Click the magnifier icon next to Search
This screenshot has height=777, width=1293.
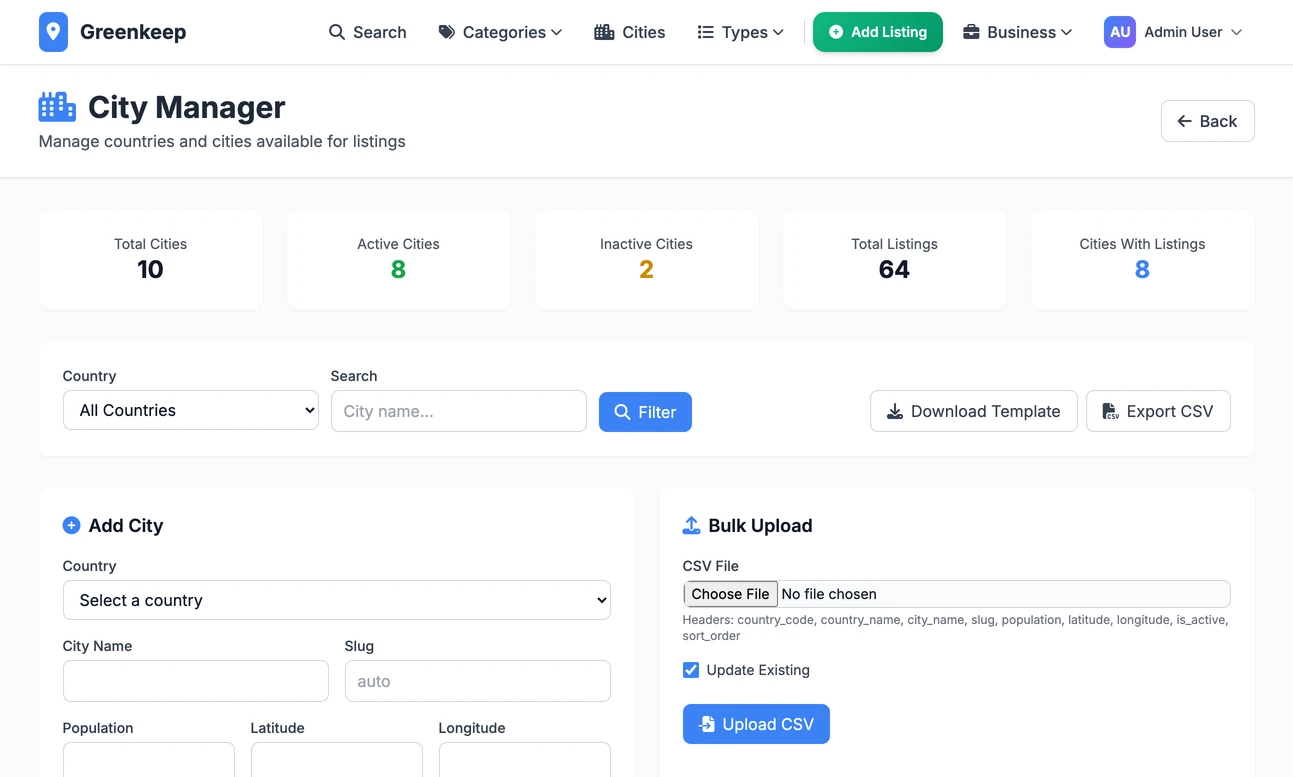(x=337, y=32)
